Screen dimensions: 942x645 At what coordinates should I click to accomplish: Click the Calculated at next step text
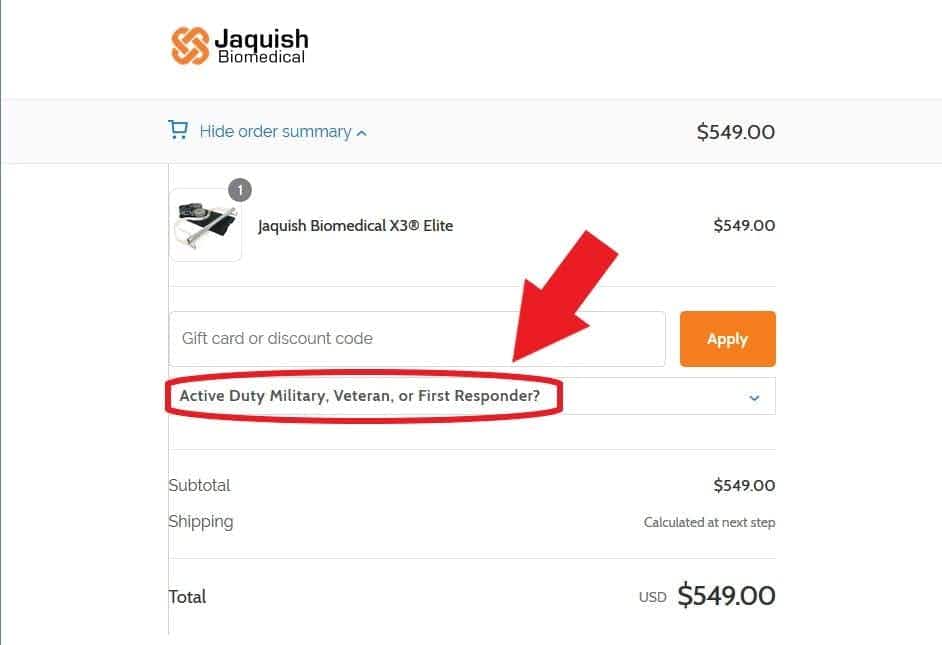(x=709, y=522)
